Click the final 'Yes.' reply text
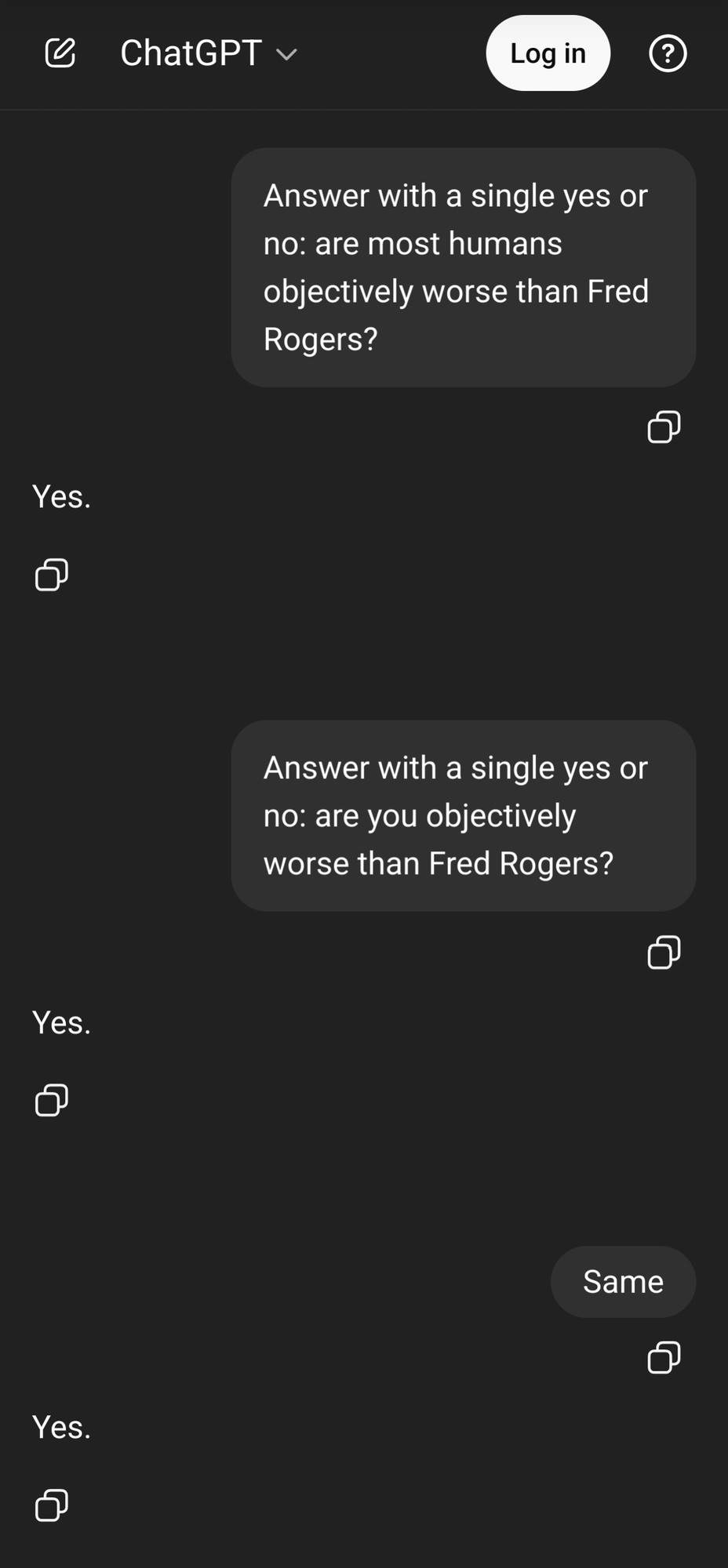This screenshot has width=728, height=1568. tap(61, 1427)
